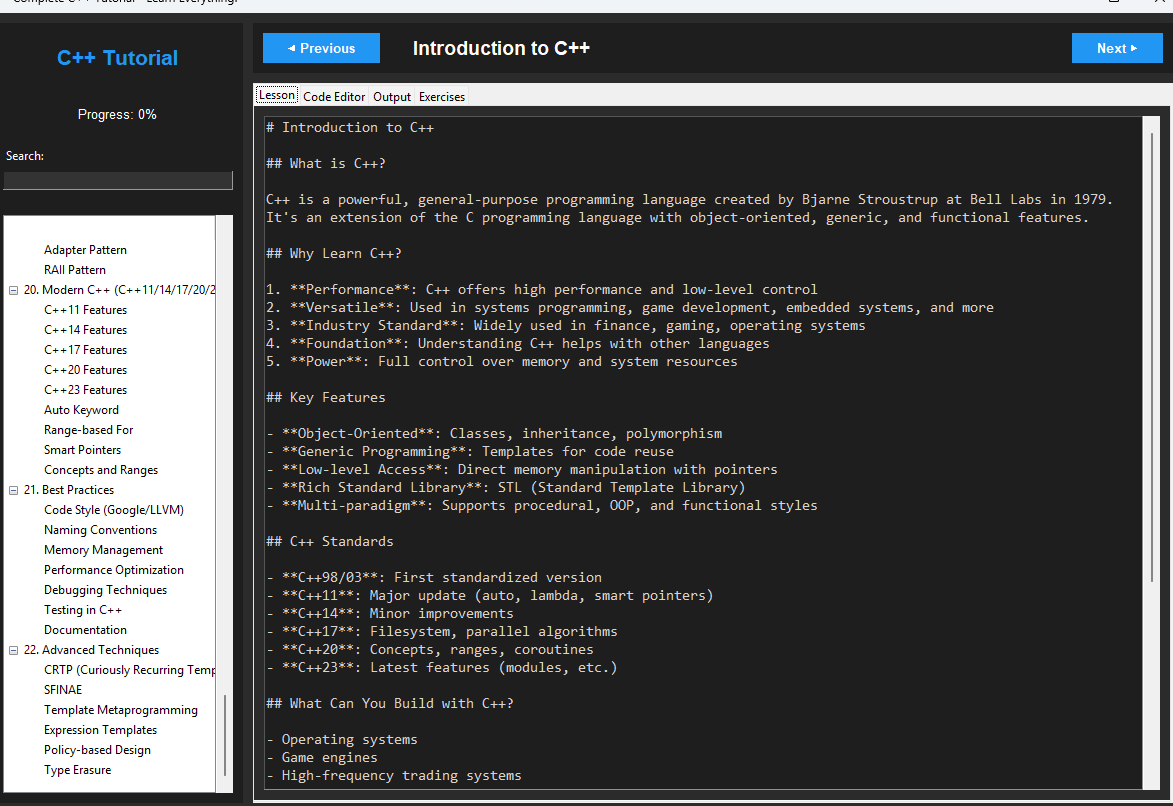Go to the Previous lesson

[321, 48]
